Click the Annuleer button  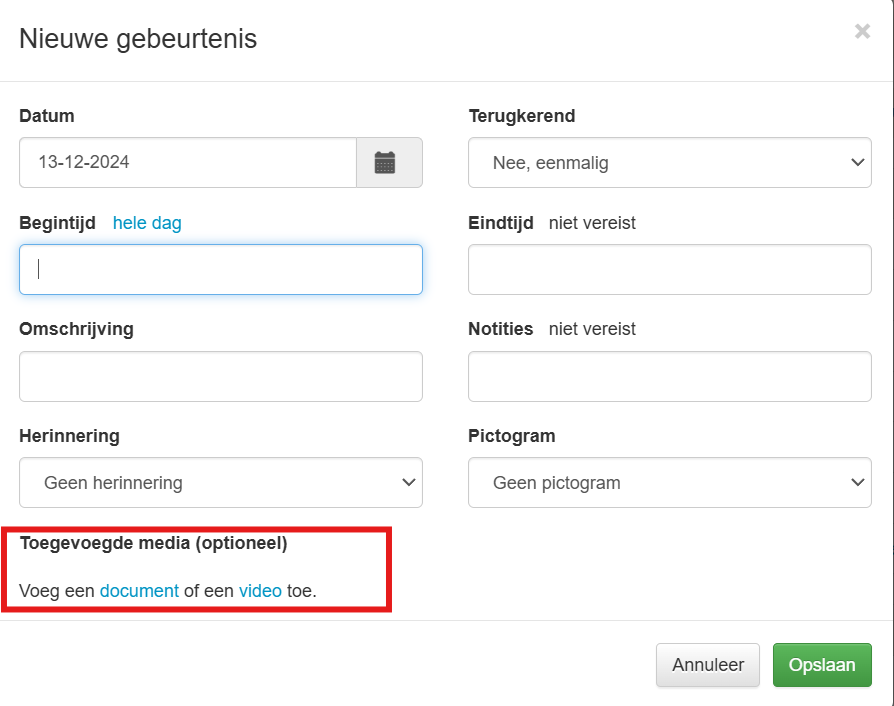point(708,665)
